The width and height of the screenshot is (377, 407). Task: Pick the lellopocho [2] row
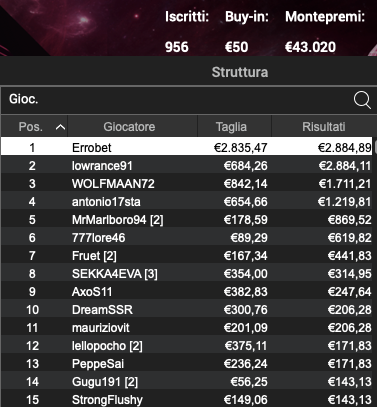coord(187,346)
